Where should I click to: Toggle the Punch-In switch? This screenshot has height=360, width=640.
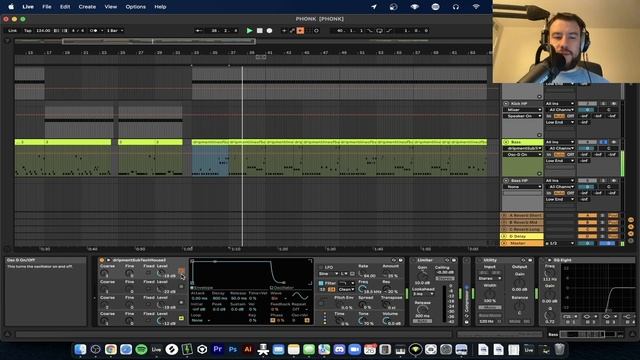point(370,31)
